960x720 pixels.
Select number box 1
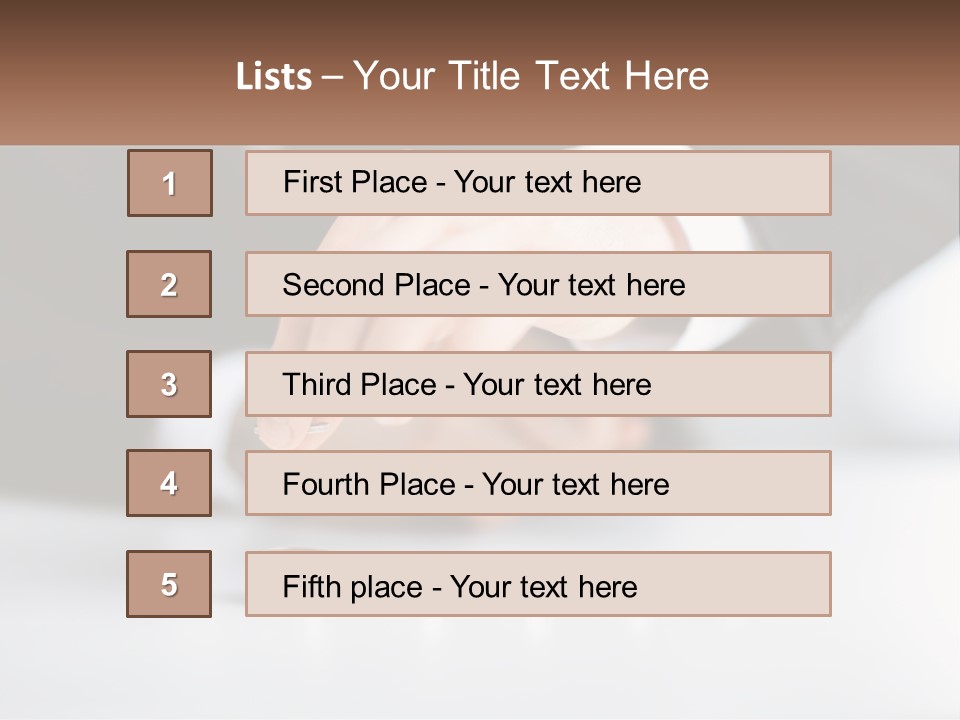170,183
